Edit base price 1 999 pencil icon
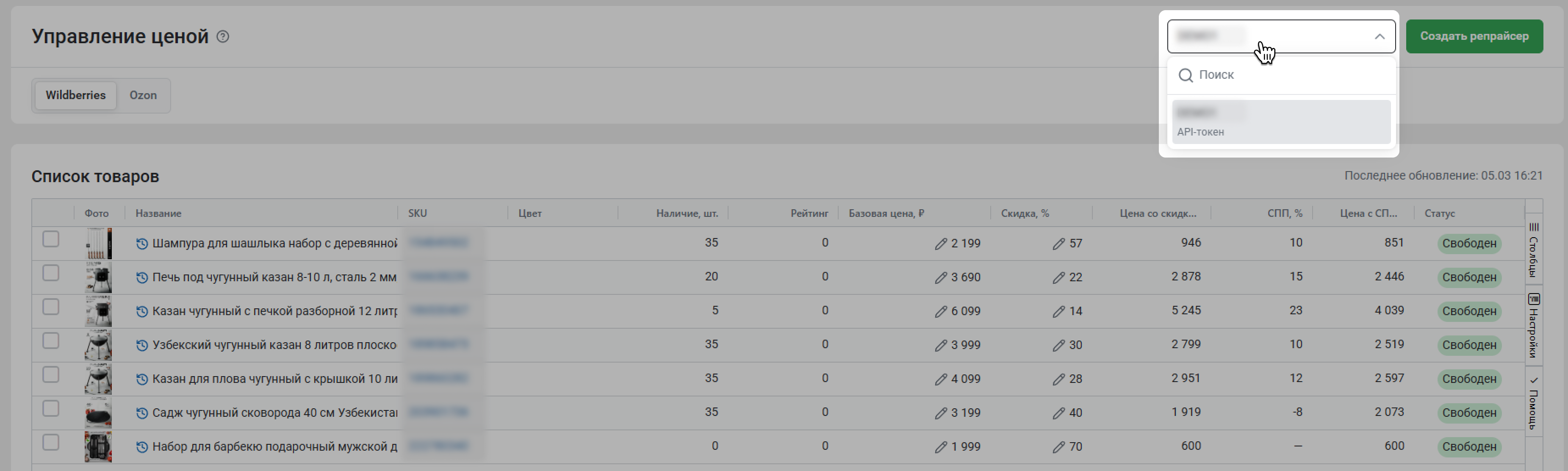This screenshot has width=1568, height=471. [x=940, y=447]
